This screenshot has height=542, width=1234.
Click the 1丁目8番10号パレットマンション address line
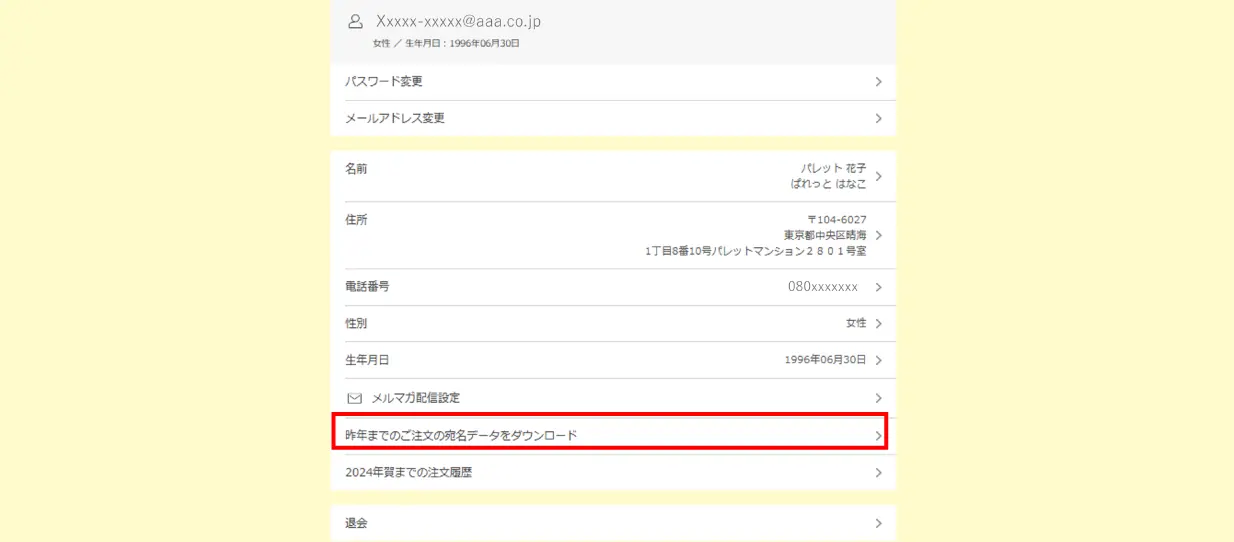point(756,251)
